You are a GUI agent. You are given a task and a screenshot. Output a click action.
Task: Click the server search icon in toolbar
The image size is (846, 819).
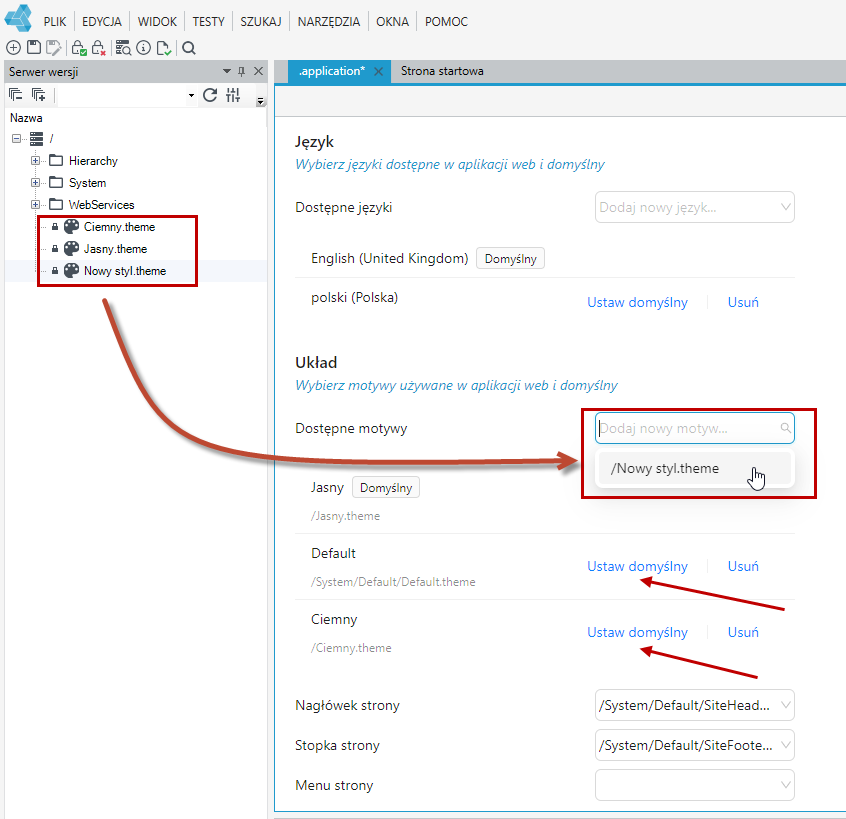(123, 48)
